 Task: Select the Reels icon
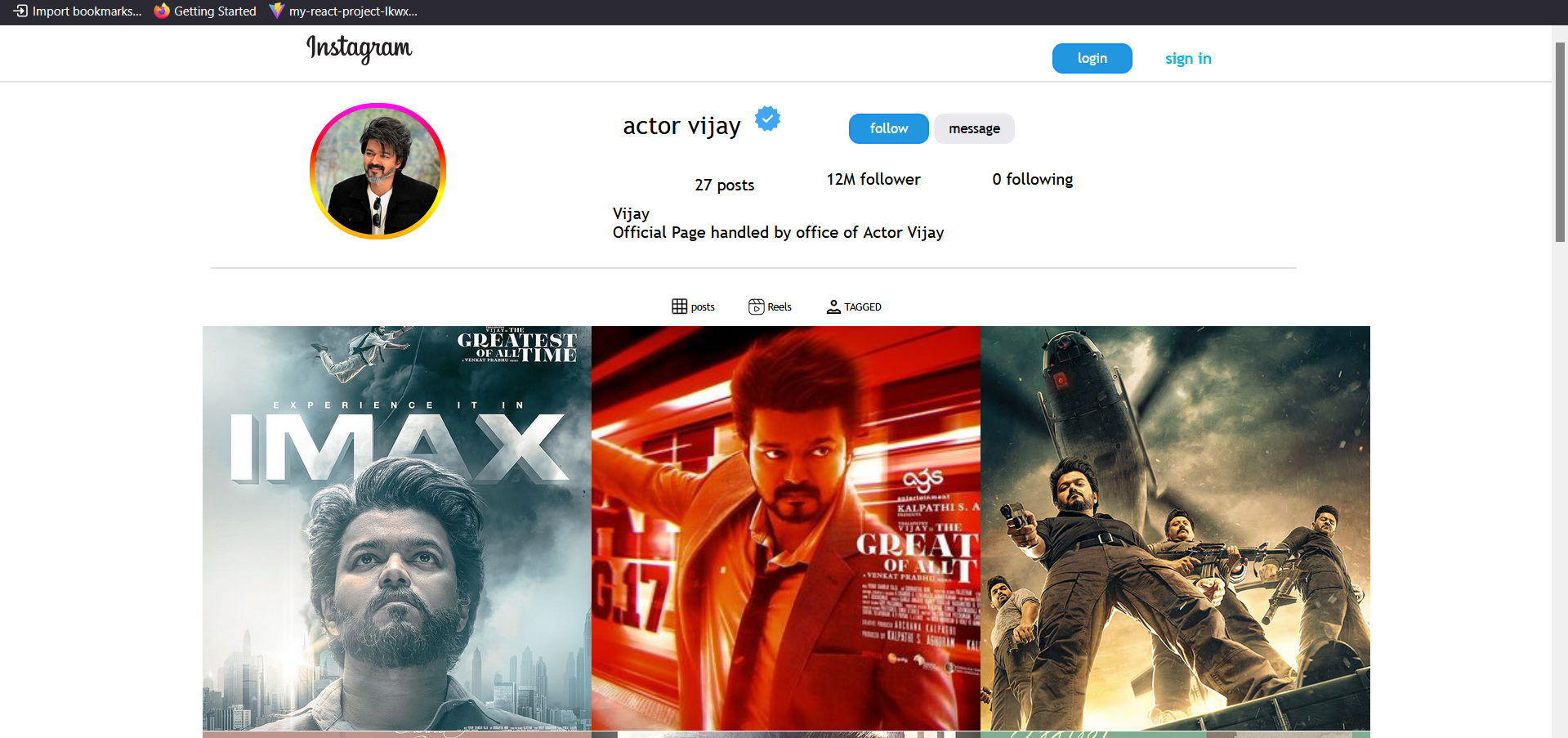(756, 306)
